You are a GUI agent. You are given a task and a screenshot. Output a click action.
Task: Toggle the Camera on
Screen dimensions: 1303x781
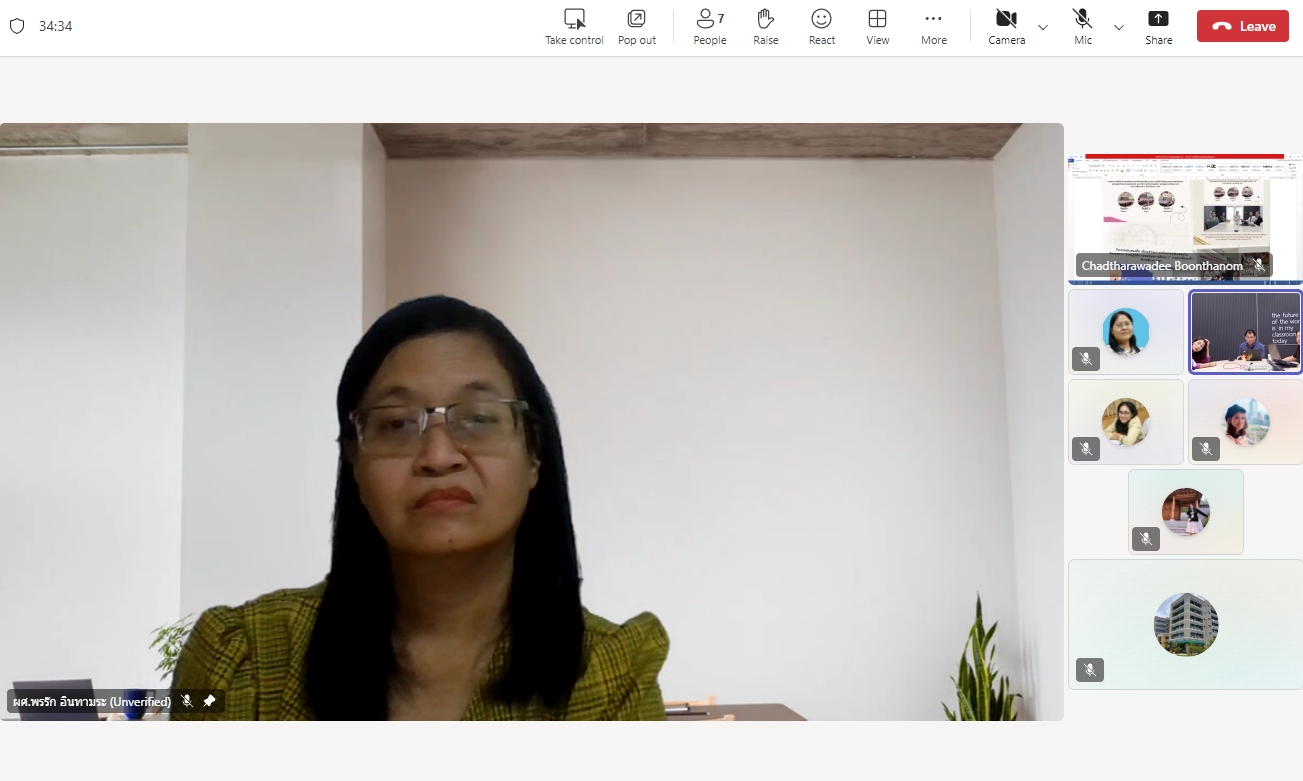point(1006,20)
